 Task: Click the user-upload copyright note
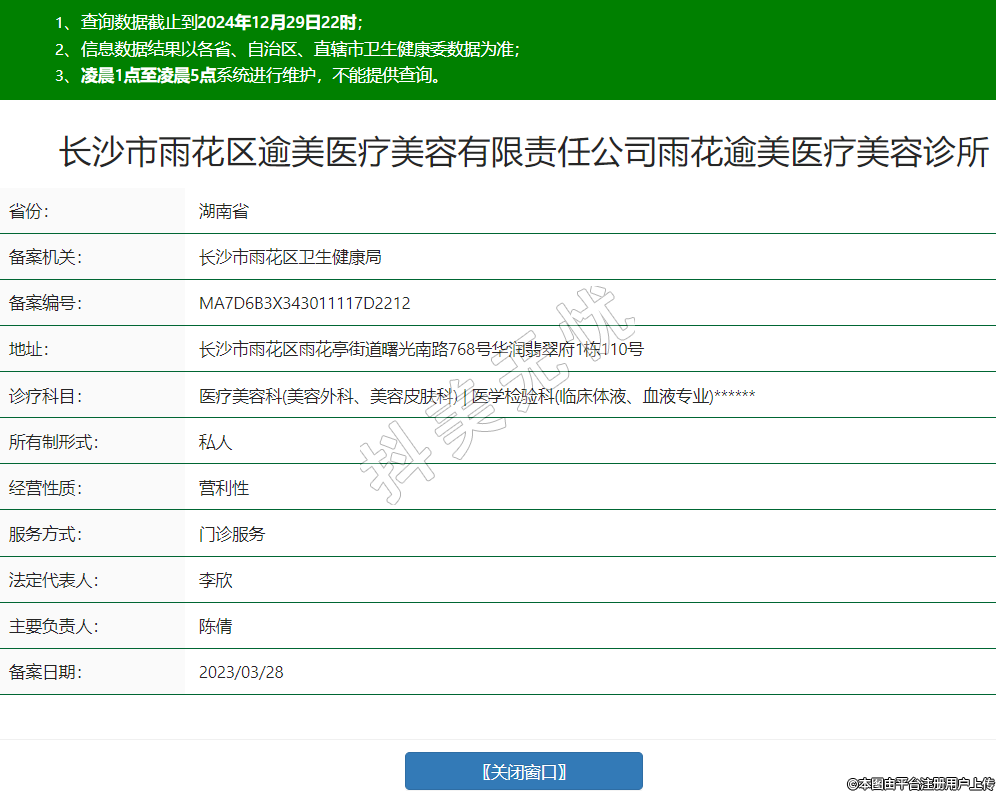tap(920, 783)
